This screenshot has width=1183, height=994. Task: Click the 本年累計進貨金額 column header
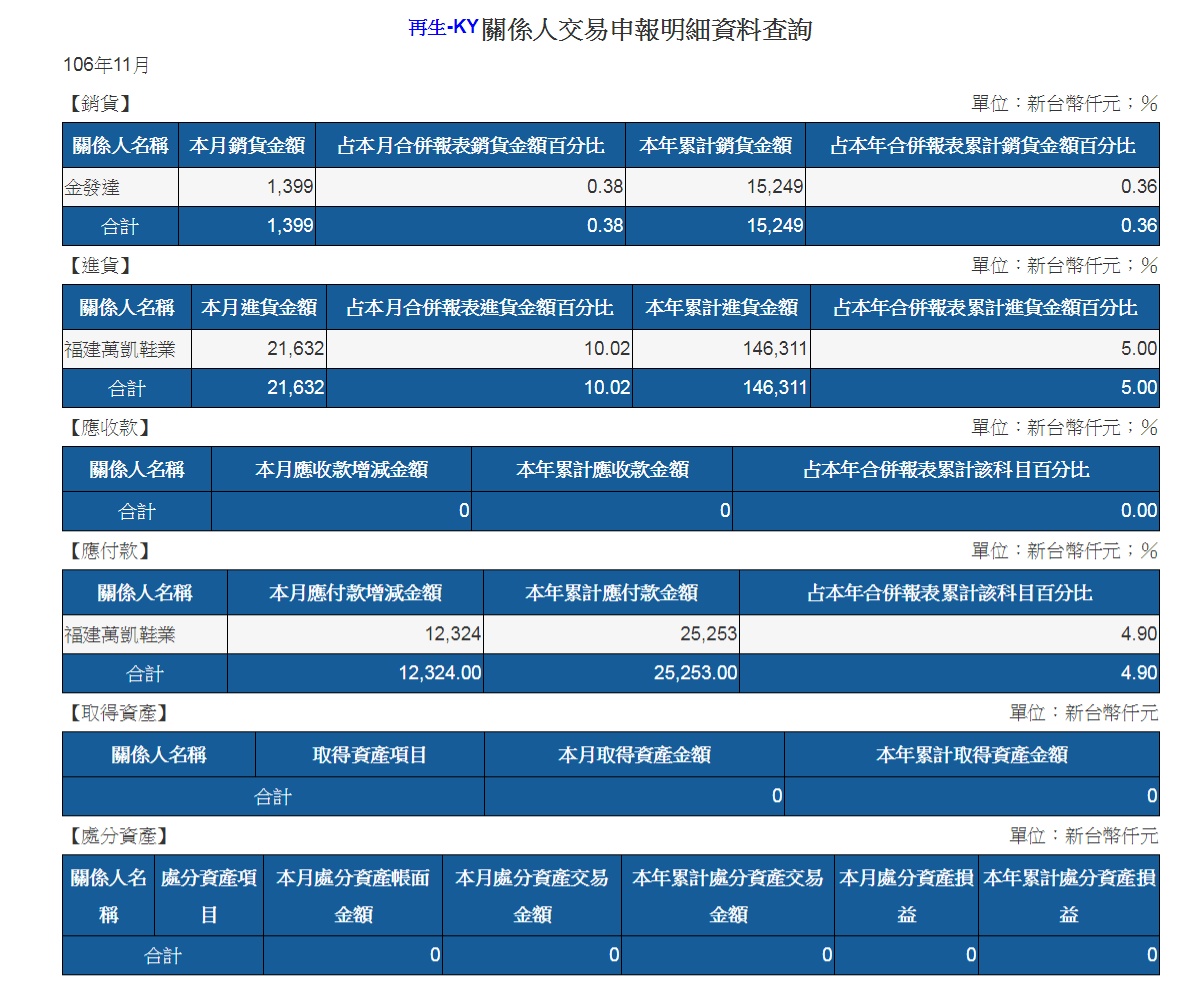pos(721,308)
